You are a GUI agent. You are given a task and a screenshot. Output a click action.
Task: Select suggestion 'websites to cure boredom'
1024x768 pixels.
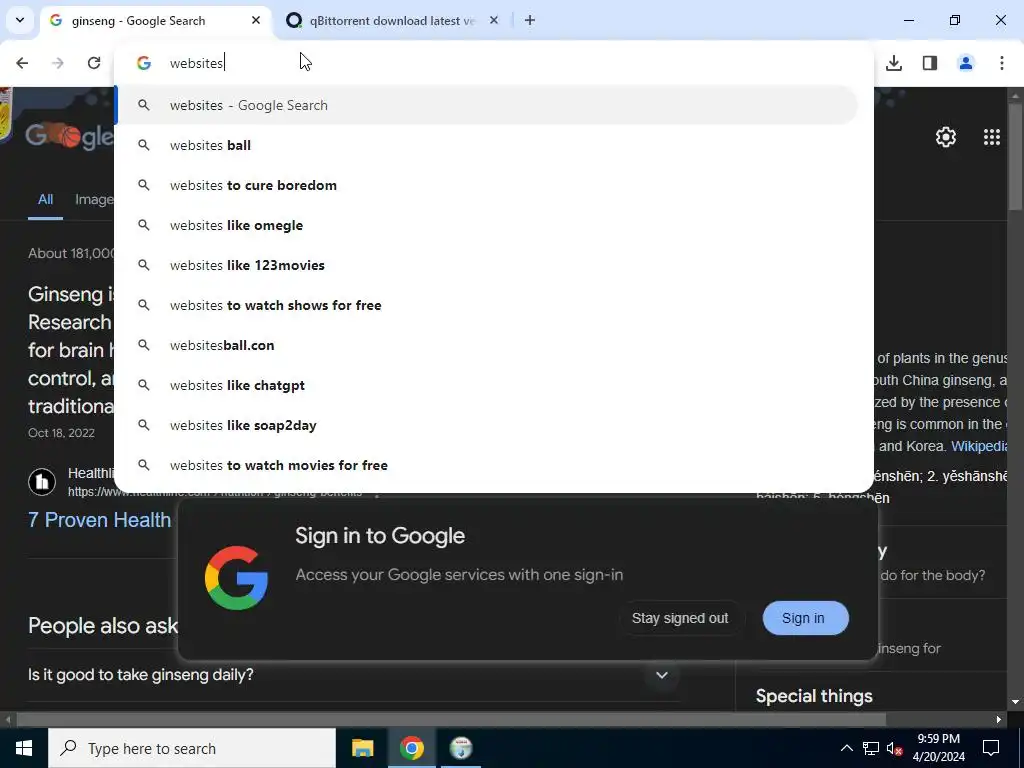click(487, 185)
